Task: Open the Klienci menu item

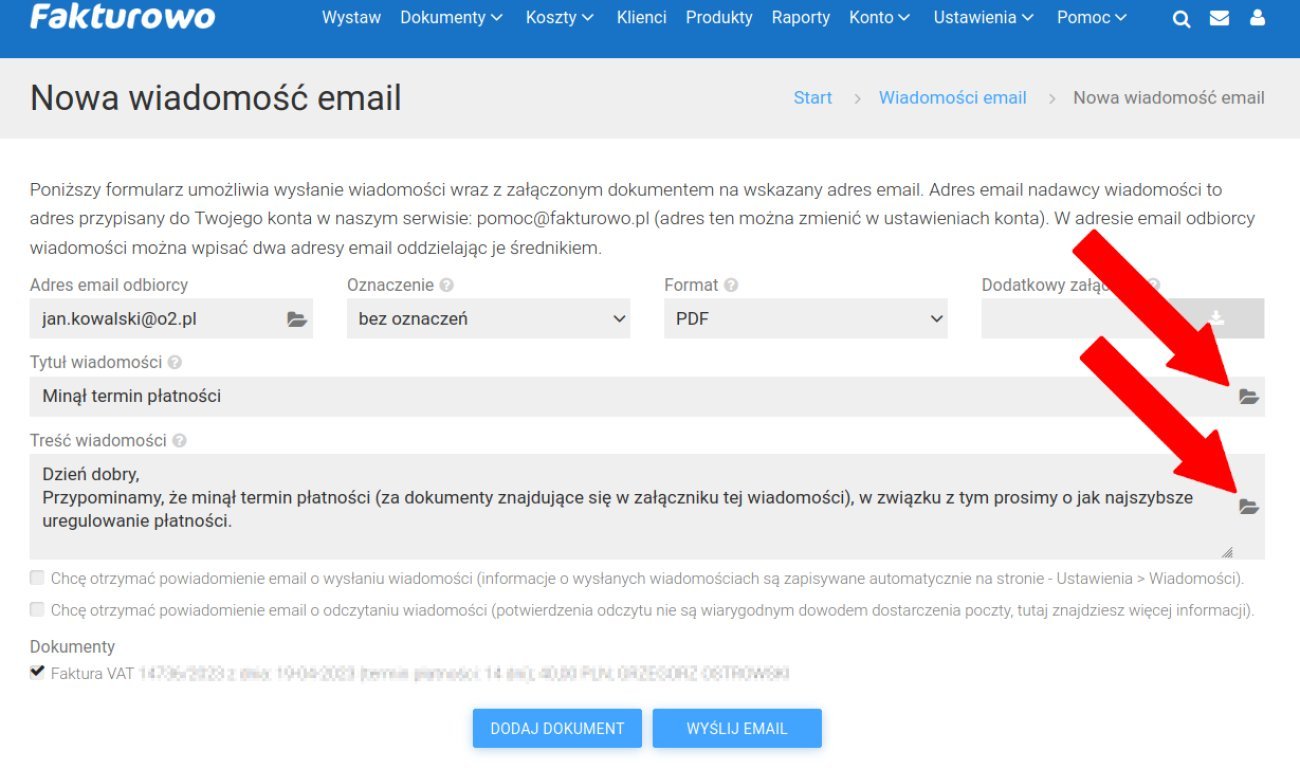Action: [x=641, y=18]
